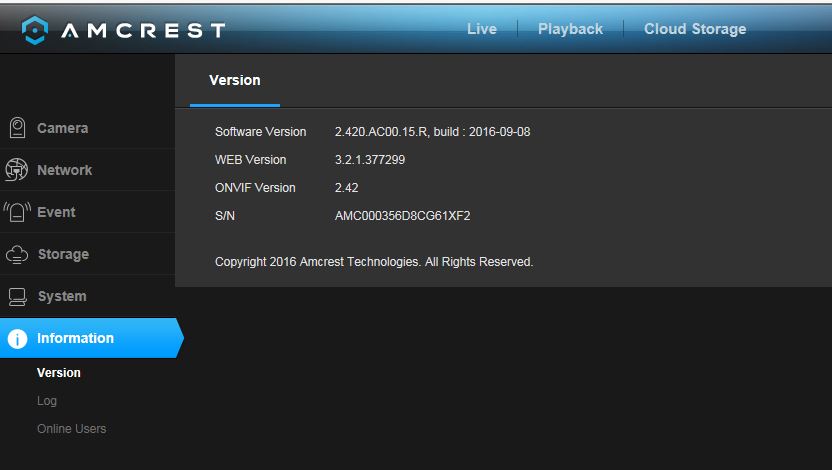Click the WEB Version label

[250, 160]
